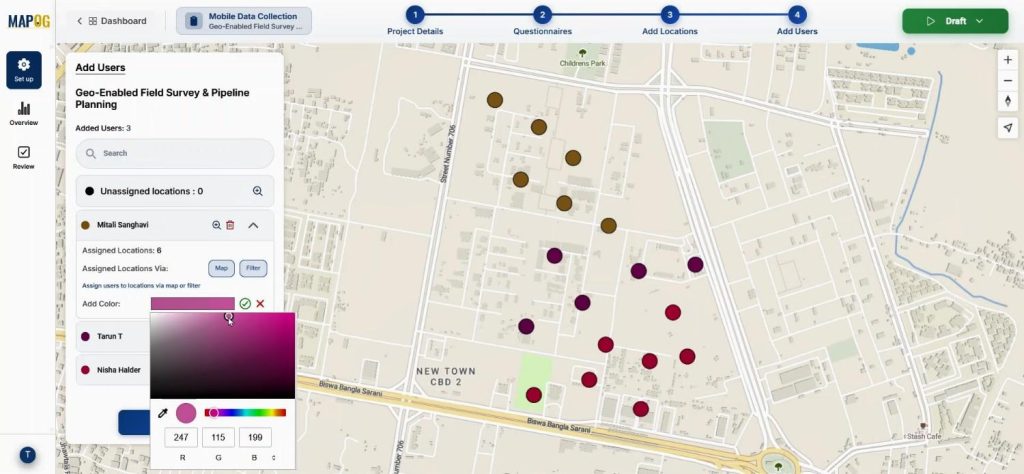Confirm color selection with green checkmark
Image resolution: width=1024 pixels, height=474 pixels.
245,303
